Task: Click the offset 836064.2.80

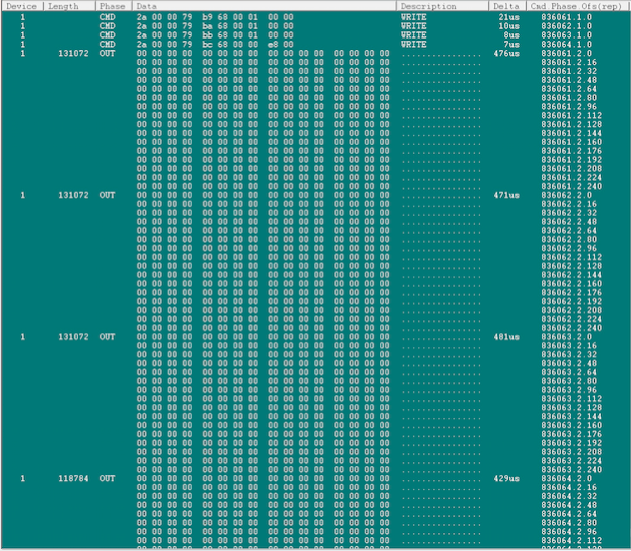Action: pos(569,522)
